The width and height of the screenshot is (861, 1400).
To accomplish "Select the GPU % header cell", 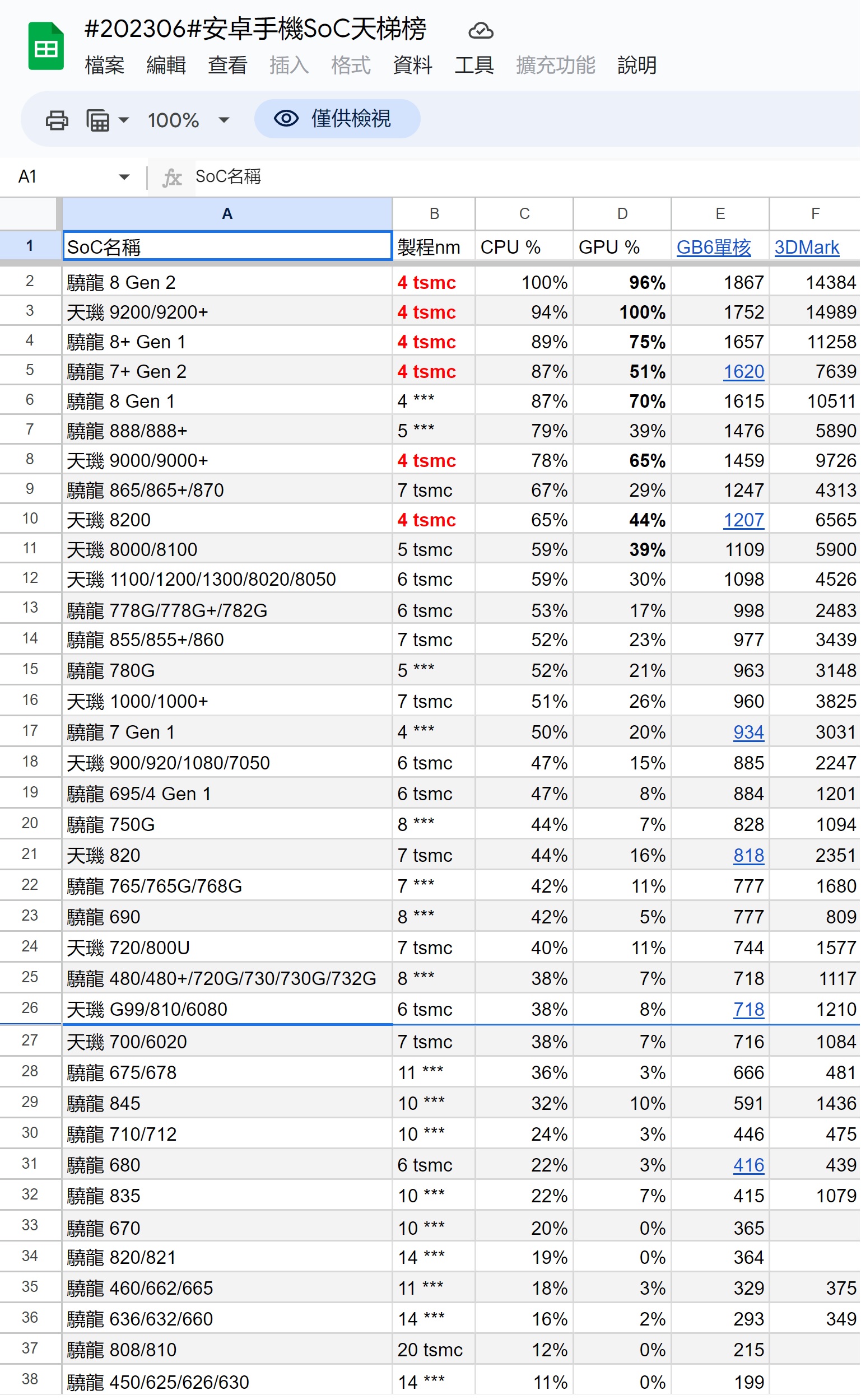I will tap(622, 246).
